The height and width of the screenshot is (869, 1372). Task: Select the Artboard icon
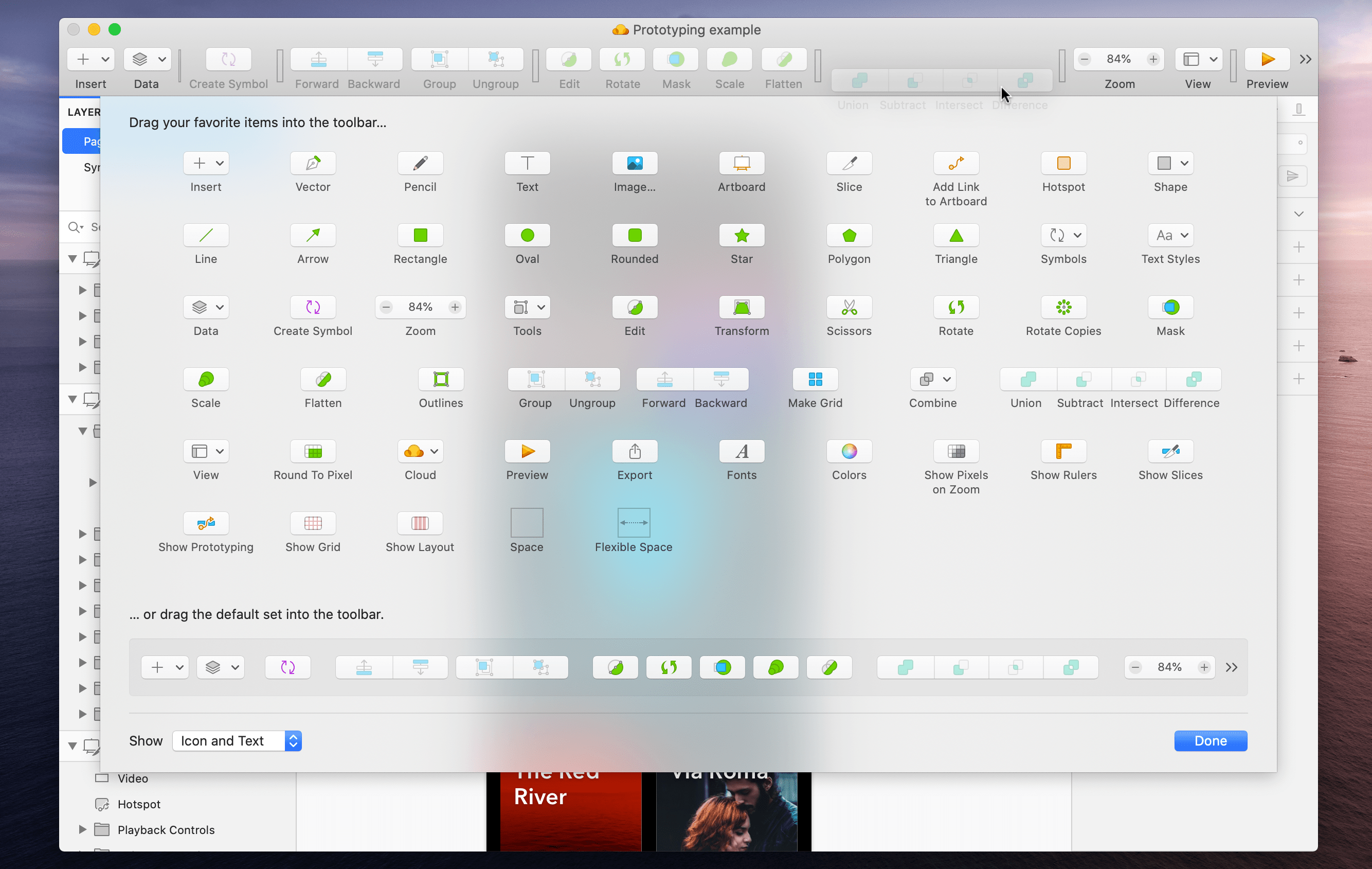[x=741, y=164]
